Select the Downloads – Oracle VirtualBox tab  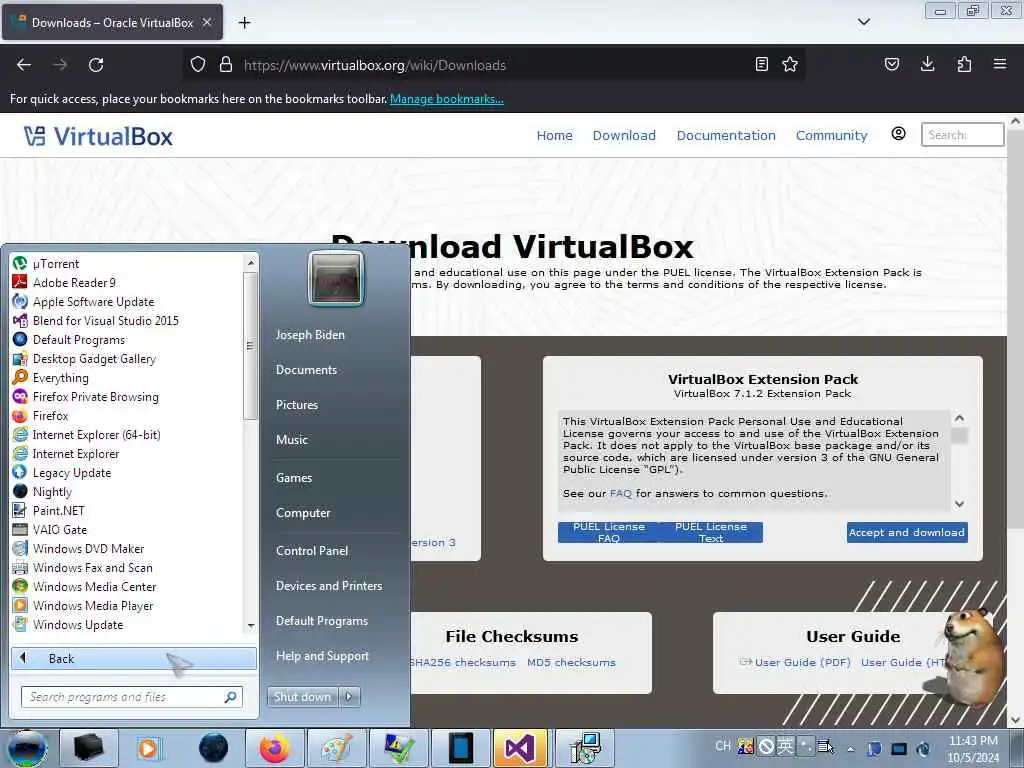112,22
